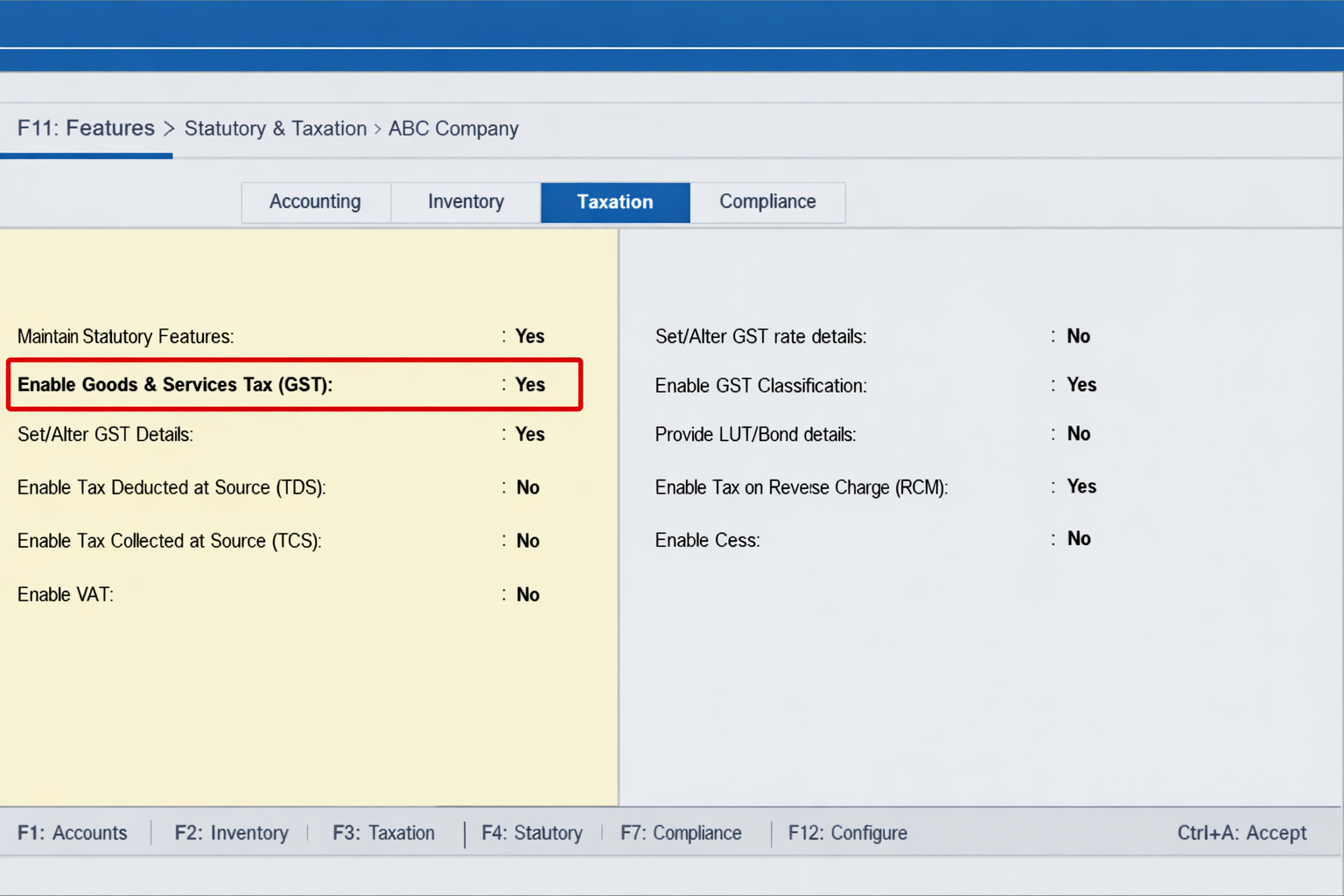Viewport: 1344px width, 896px height.
Task: Open the Compliance tab
Action: [767, 202]
